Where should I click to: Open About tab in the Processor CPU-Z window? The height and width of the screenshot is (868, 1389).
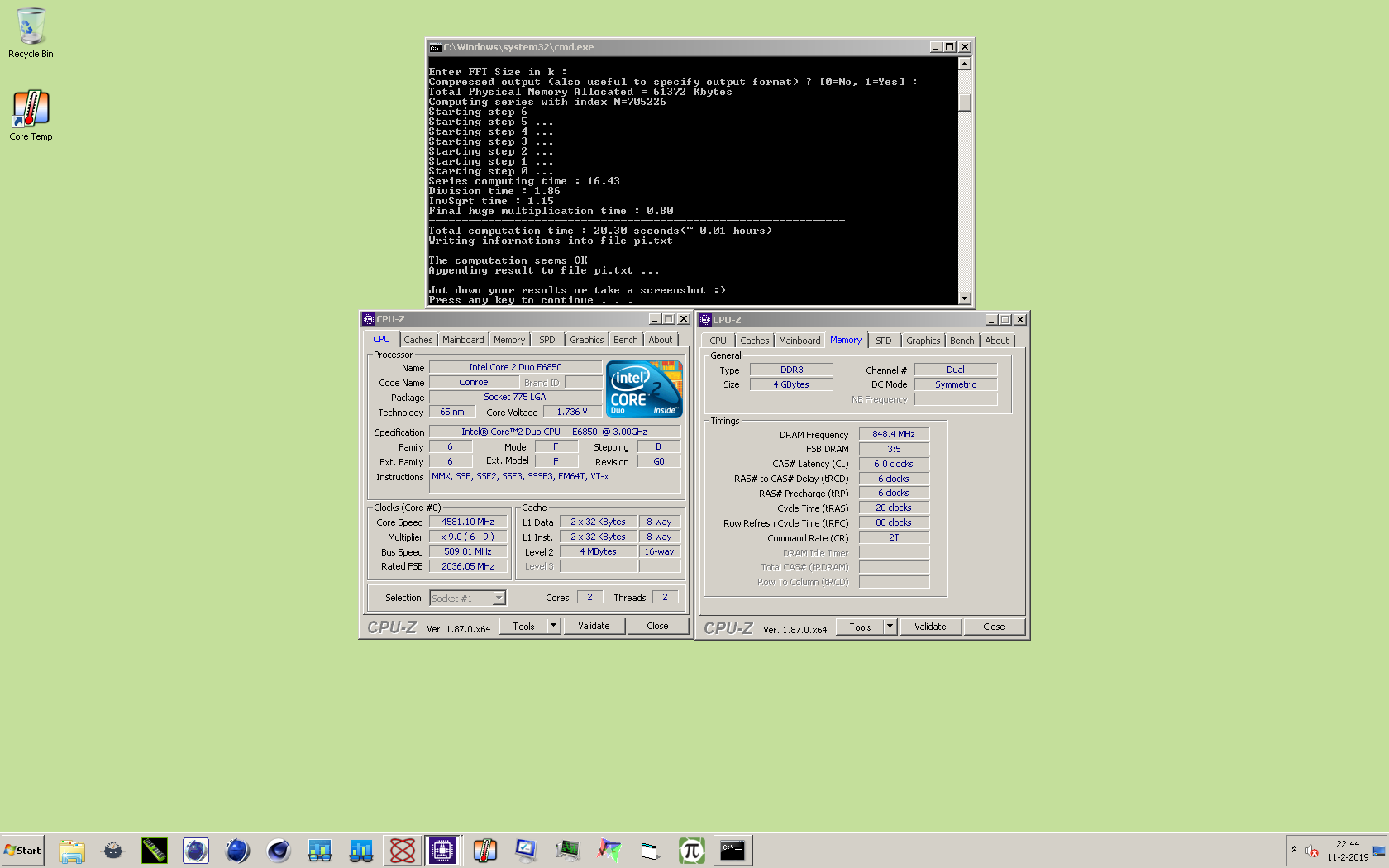pyautogui.click(x=661, y=340)
